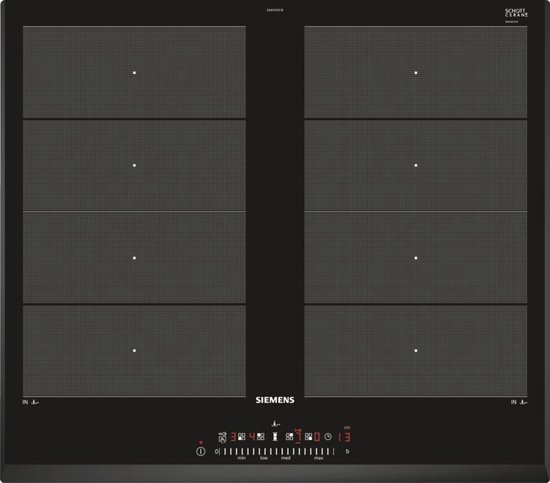Viewport: 550px width, 483px height.
Task: Select the front-right cooking zone icon showing 0
Action: [309, 436]
